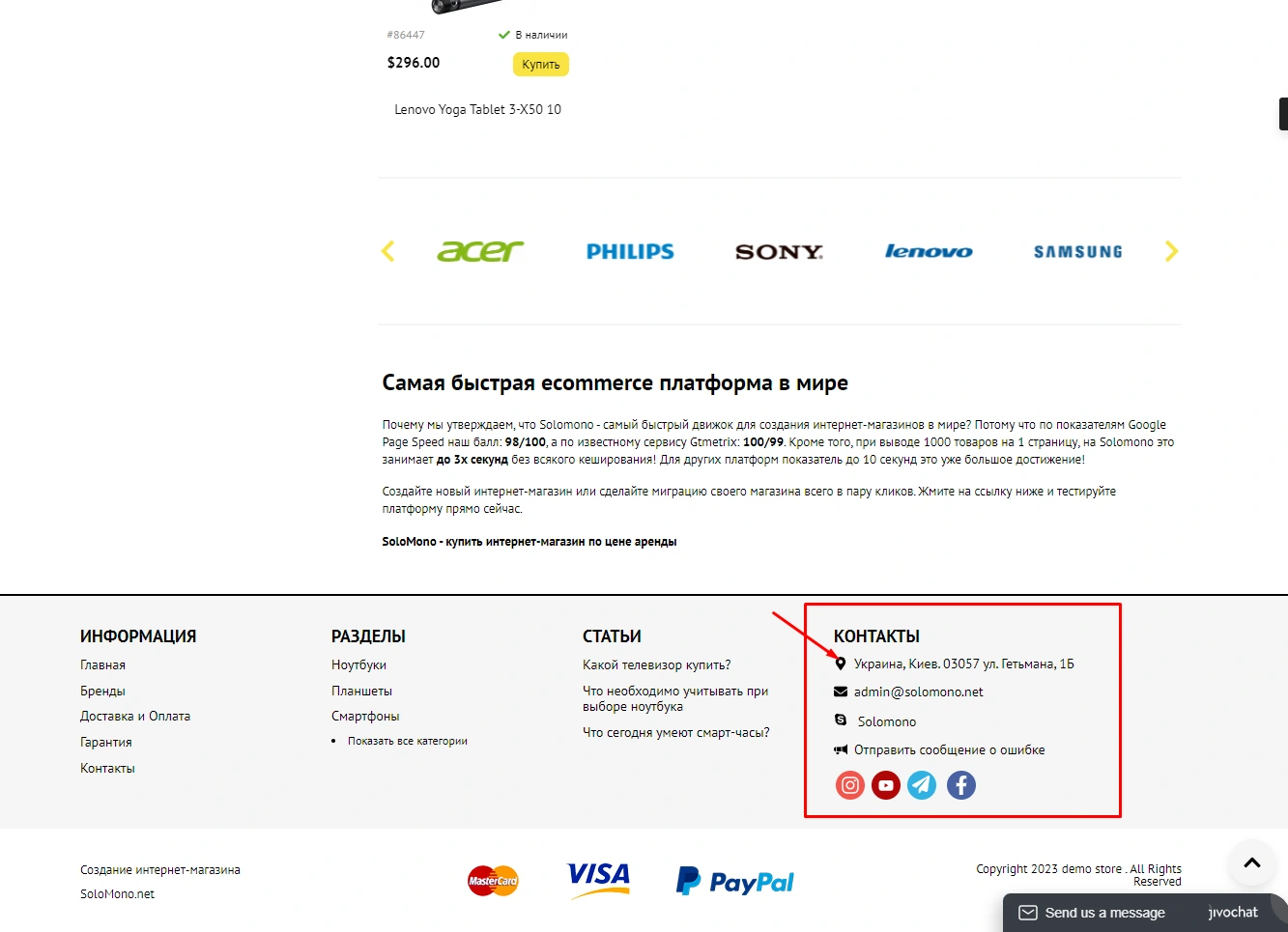The height and width of the screenshot is (932, 1288).
Task: Select the Acer brand logo
Action: (x=480, y=251)
